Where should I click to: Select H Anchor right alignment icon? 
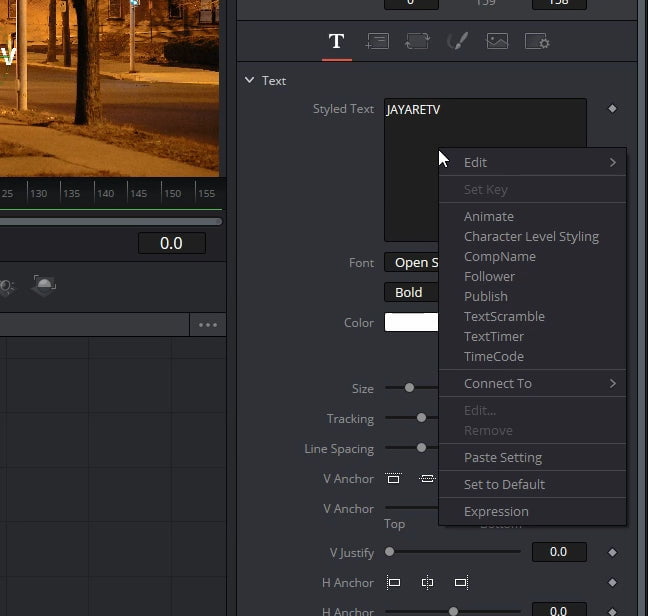point(461,583)
